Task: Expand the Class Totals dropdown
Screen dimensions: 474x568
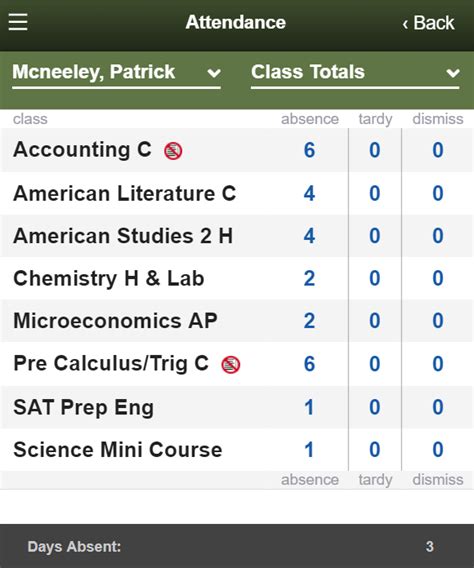Action: [x=355, y=74]
